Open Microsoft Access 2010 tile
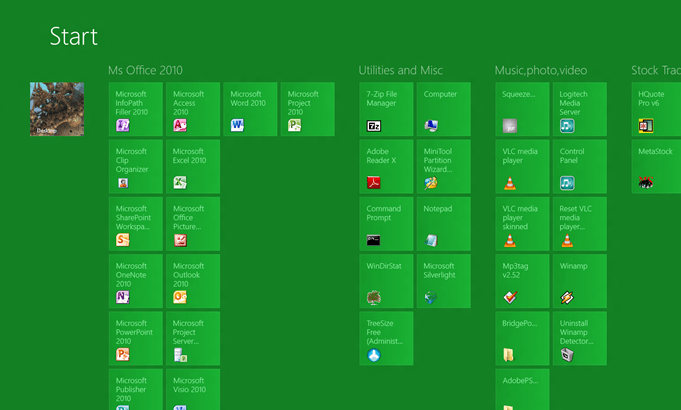The width and height of the screenshot is (681, 410). (193, 109)
